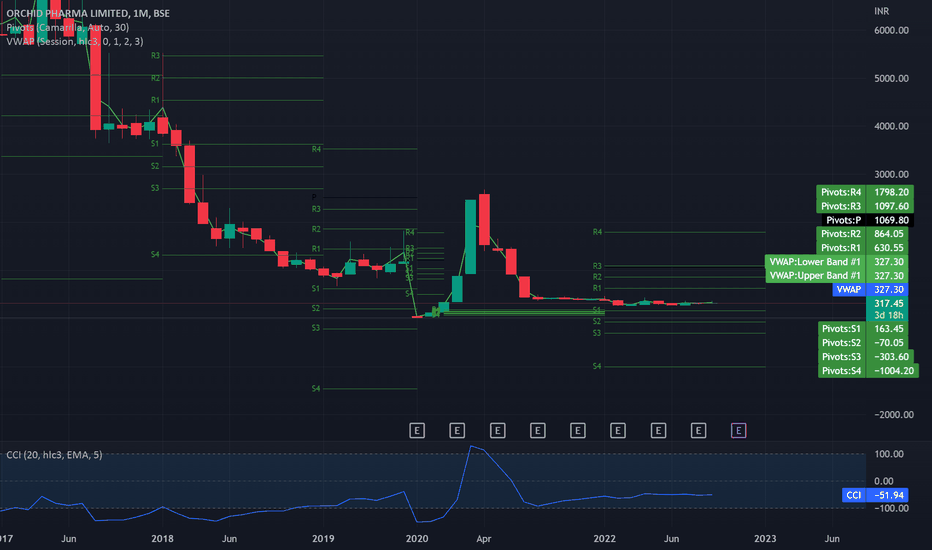
Task: Click the 3d 18h bar countdown
Action: click(x=888, y=315)
